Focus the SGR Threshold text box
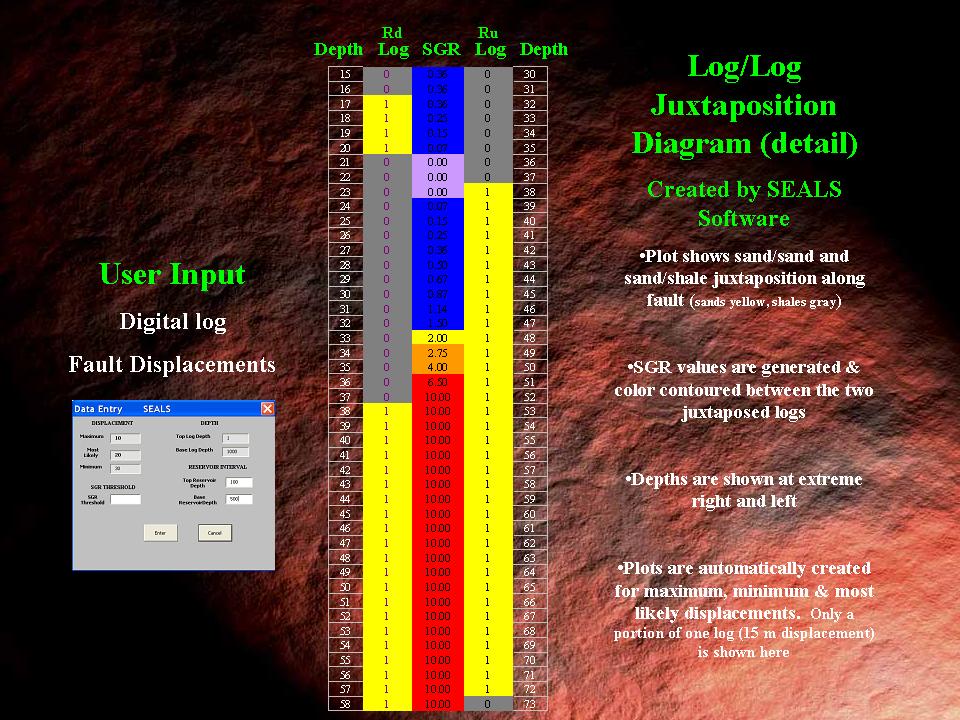960x720 pixels. [125, 499]
